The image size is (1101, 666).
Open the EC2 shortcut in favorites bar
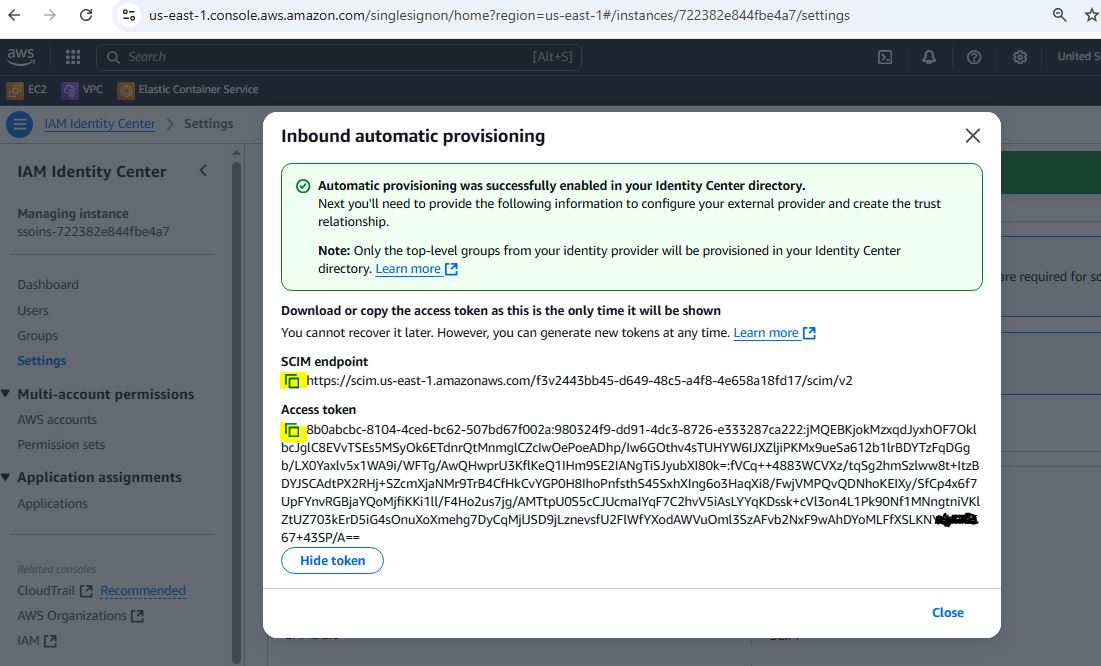pyautogui.click(x=28, y=89)
